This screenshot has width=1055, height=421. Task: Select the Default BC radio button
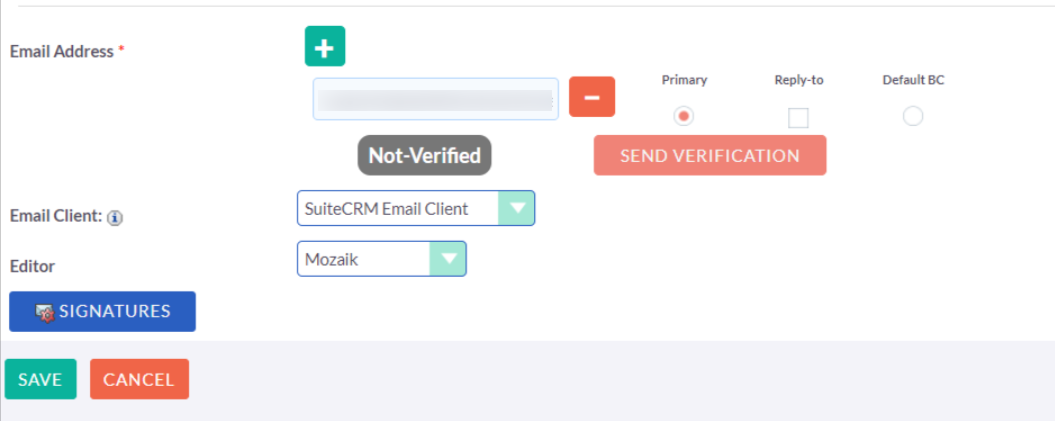913,116
